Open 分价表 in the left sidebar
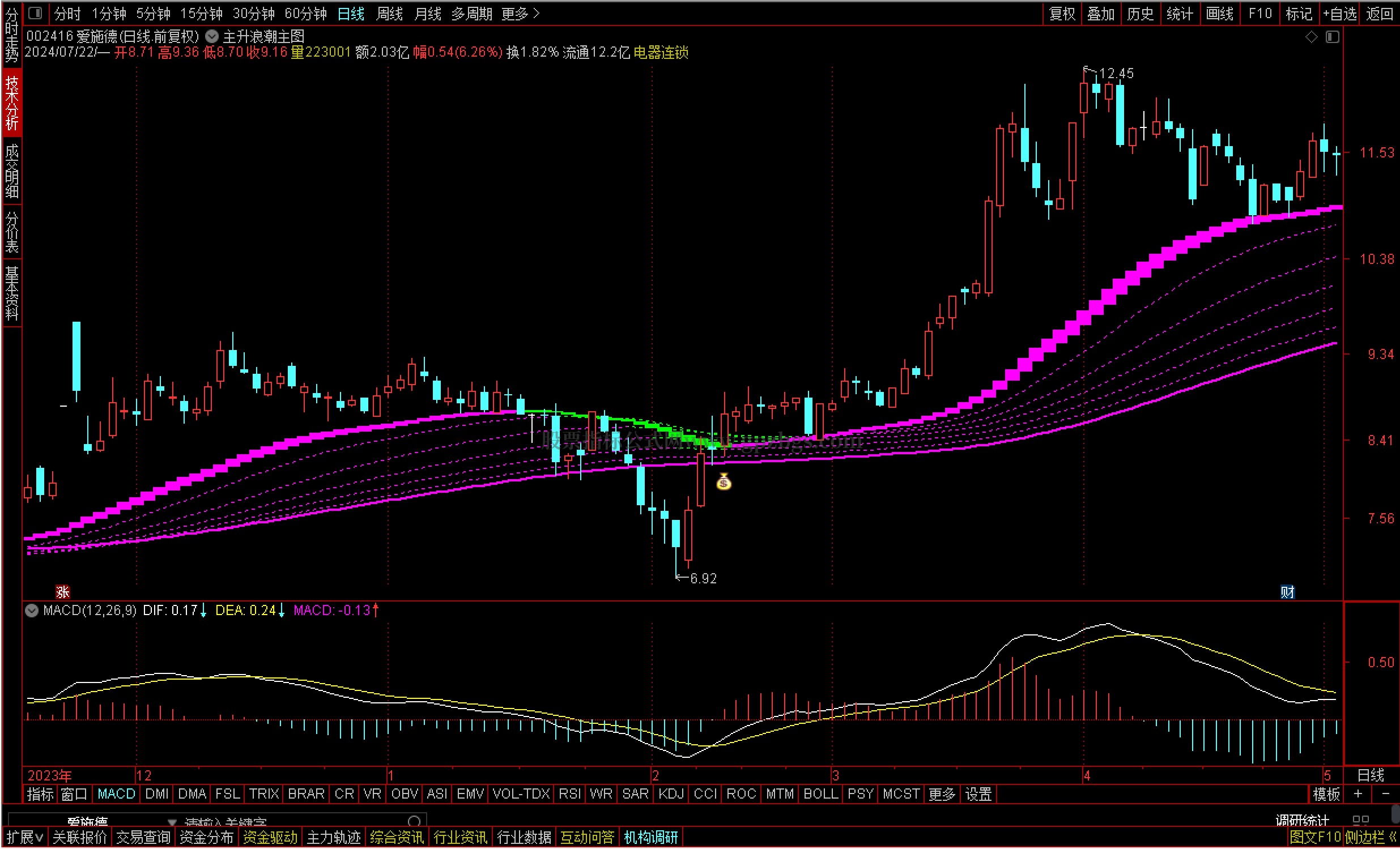The image size is (1400, 849). click(x=12, y=232)
